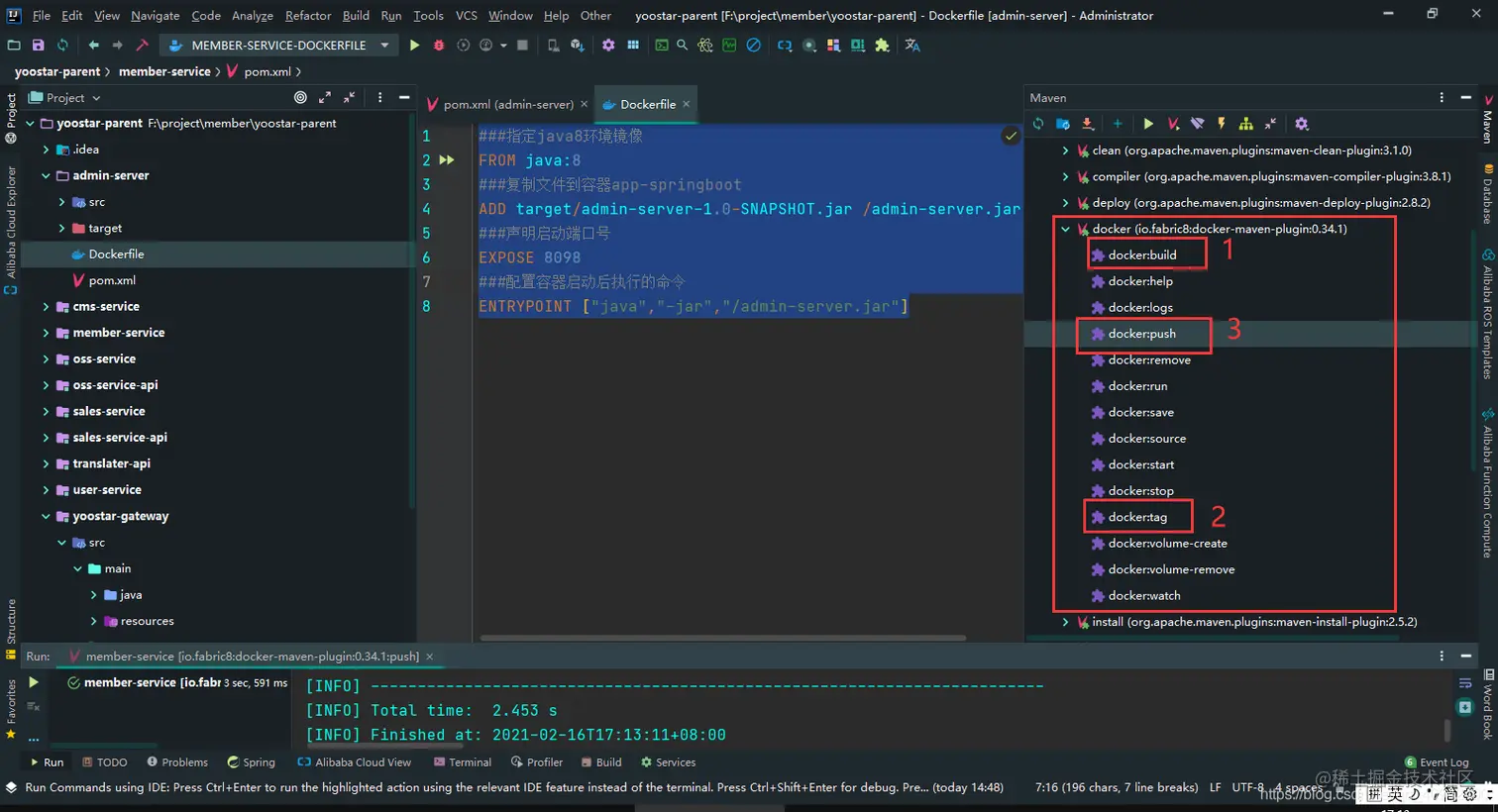
Task: Run Maven Build green play icon
Action: point(1148,124)
